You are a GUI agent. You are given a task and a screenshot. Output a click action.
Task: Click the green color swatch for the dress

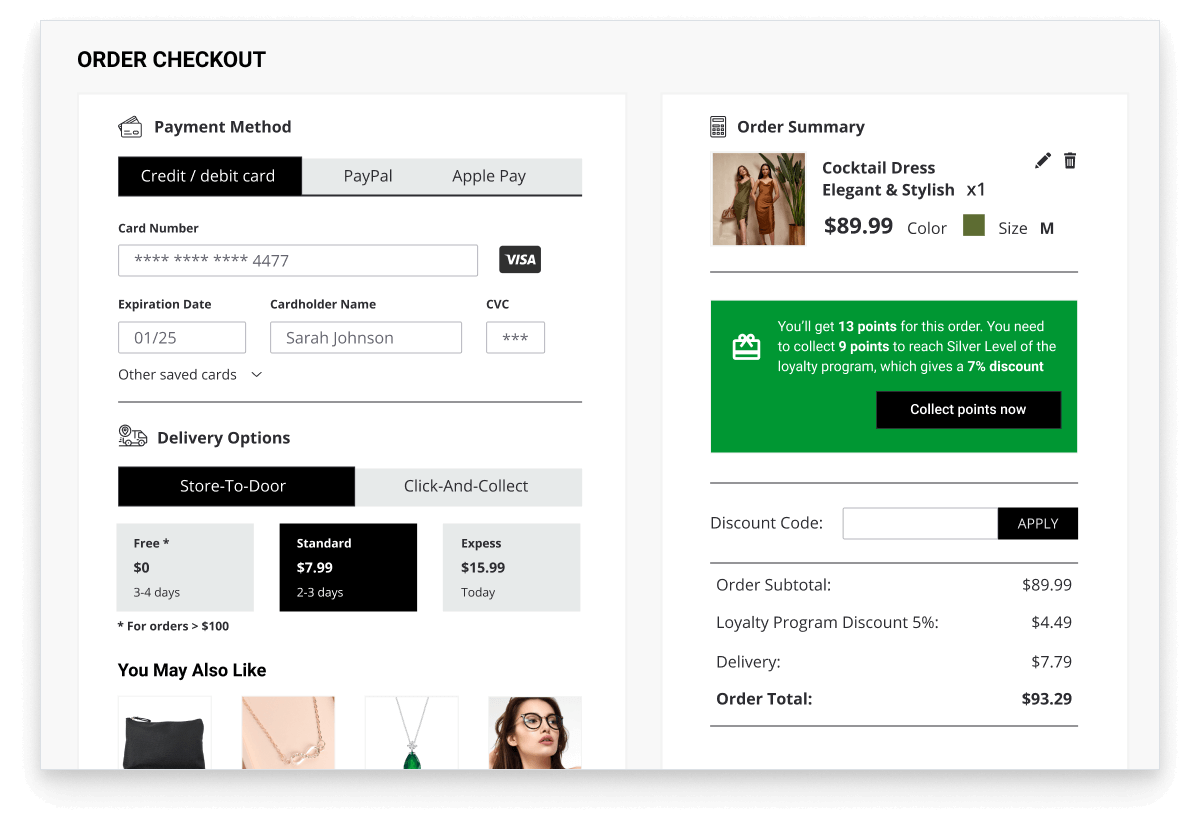(974, 226)
